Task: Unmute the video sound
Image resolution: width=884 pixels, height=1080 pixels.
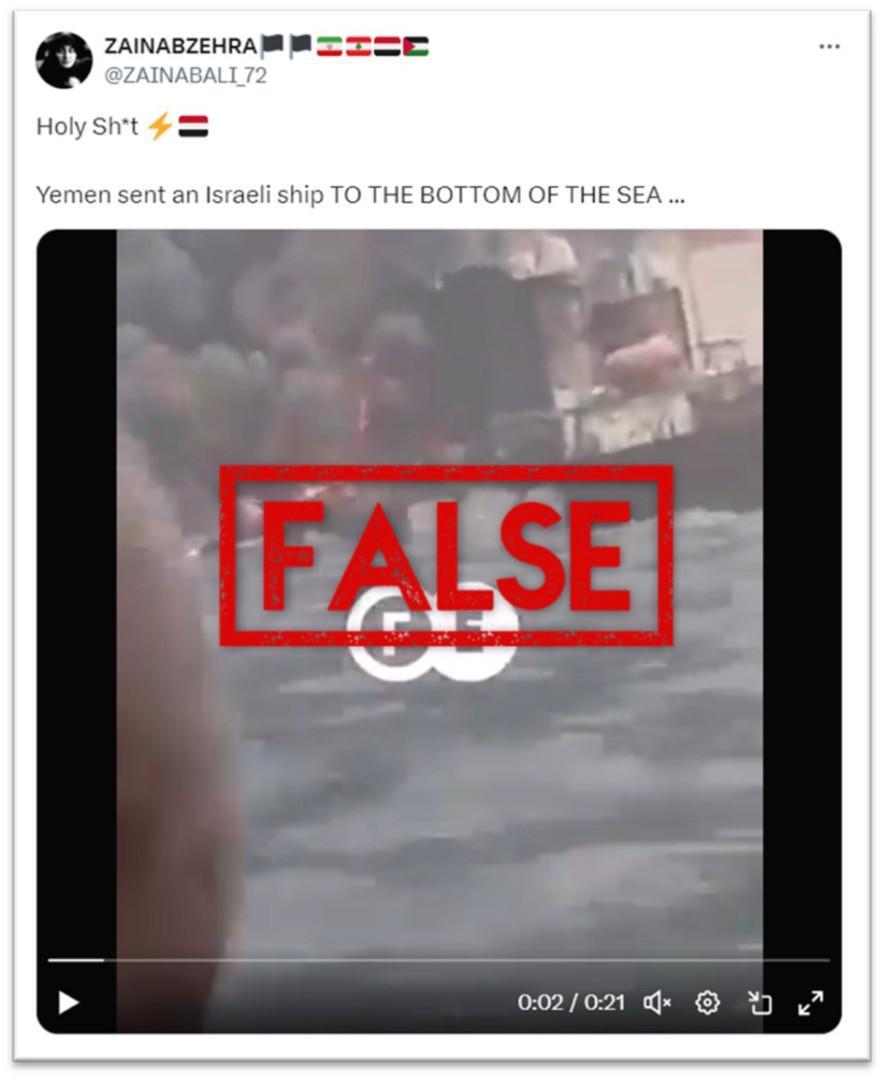Action: click(x=657, y=1003)
